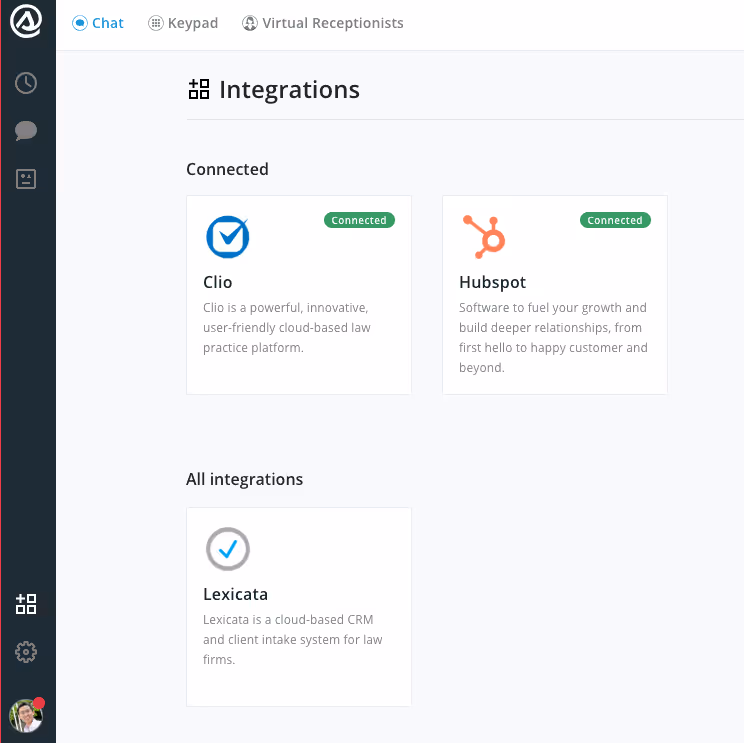
Task: Open the messages speech bubble icon
Action: click(x=26, y=131)
